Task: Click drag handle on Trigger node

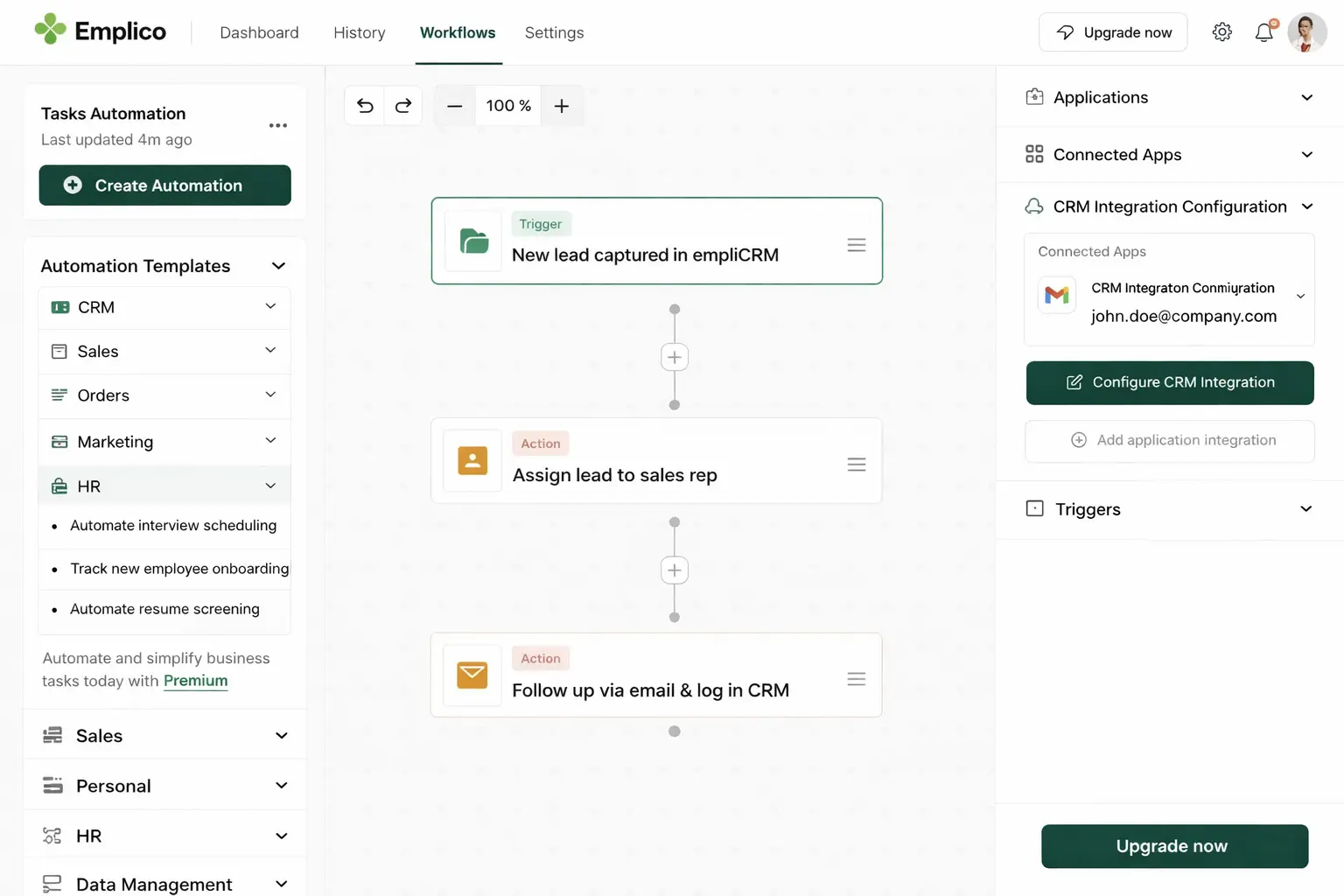Action: point(856,245)
